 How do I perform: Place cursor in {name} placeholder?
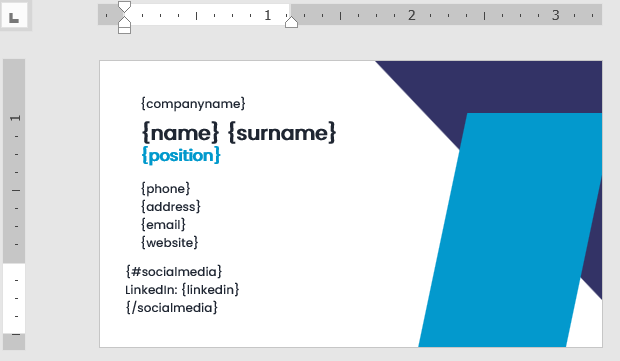180,132
